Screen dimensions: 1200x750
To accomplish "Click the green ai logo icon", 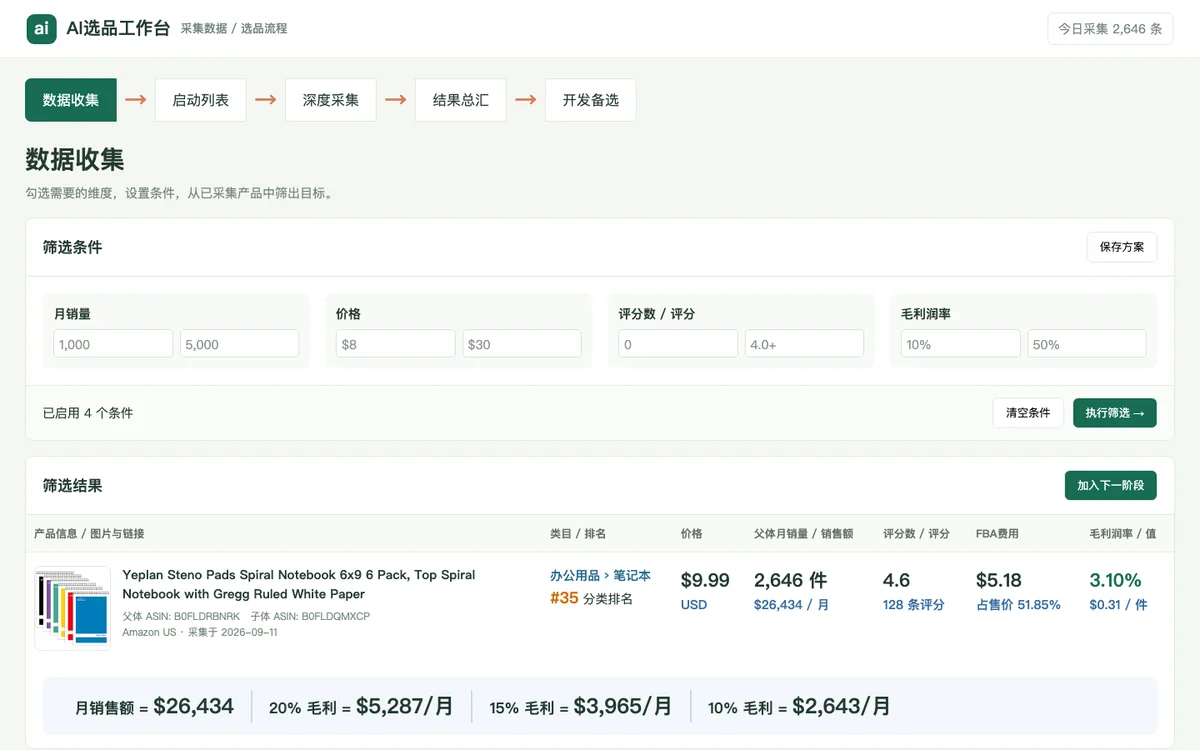I will coord(41,29).
